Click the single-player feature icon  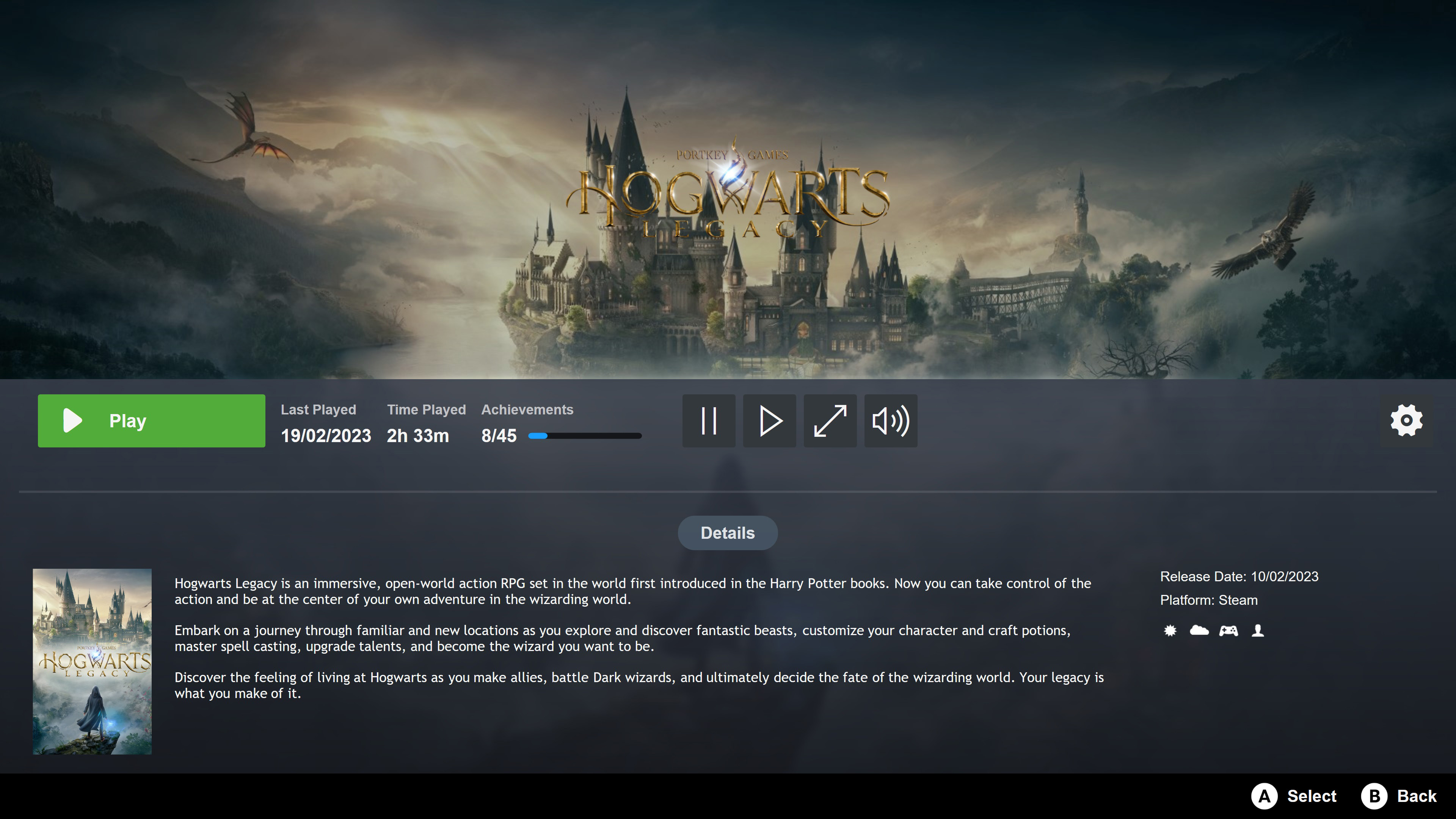click(1258, 630)
